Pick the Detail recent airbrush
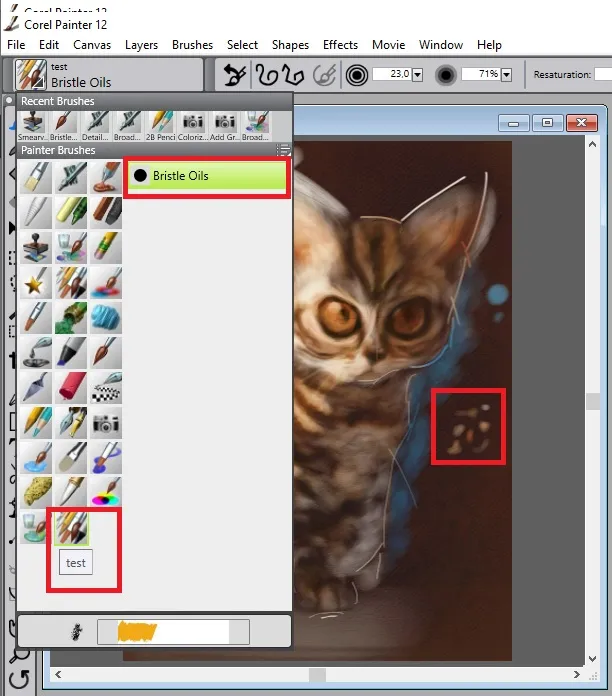The image size is (612, 696). click(95, 126)
